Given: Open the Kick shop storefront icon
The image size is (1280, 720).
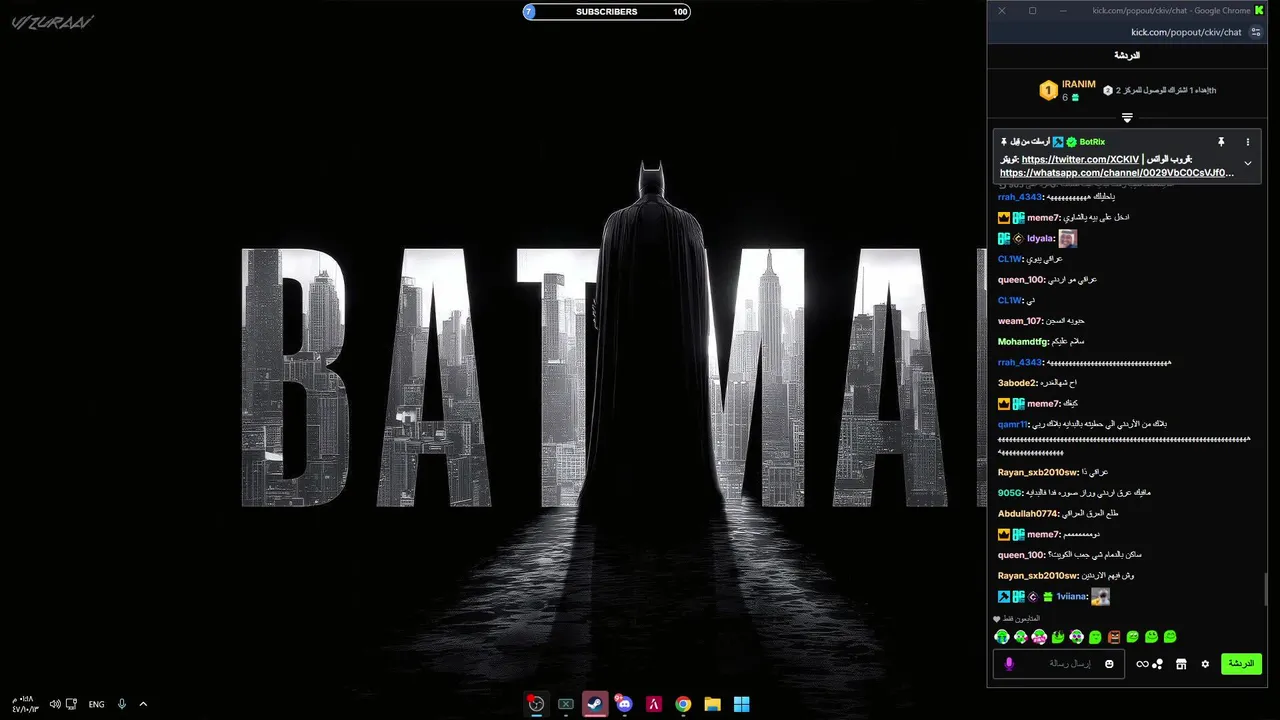Looking at the screenshot, I should (x=1181, y=664).
